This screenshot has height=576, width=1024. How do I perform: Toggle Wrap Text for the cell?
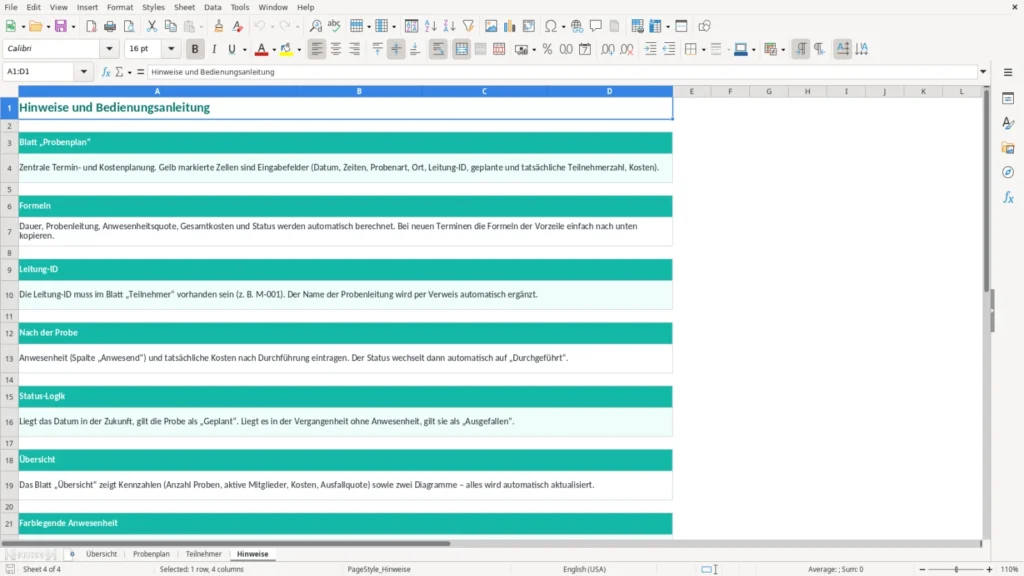tap(438, 49)
